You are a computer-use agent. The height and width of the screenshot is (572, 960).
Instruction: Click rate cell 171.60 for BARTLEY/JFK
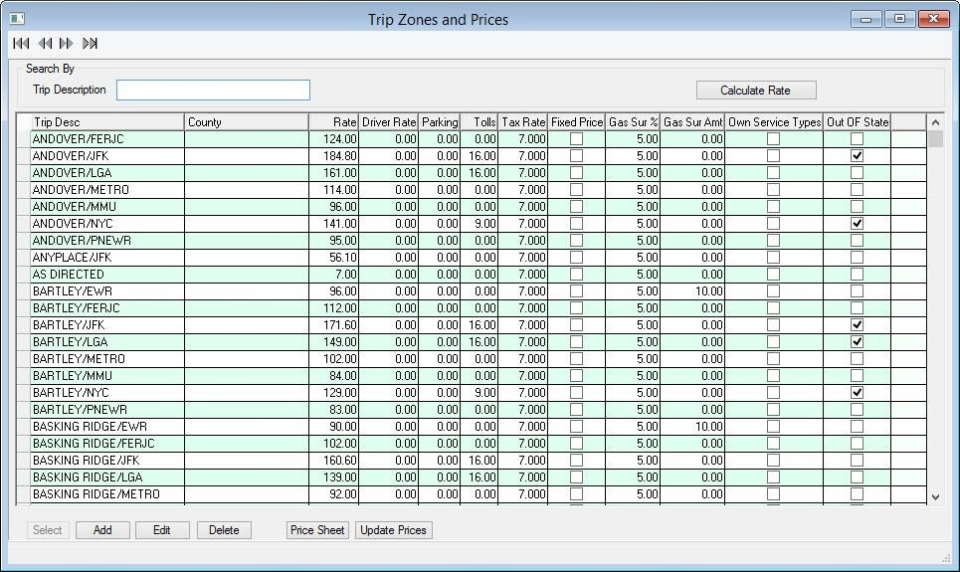pyautogui.click(x=333, y=325)
